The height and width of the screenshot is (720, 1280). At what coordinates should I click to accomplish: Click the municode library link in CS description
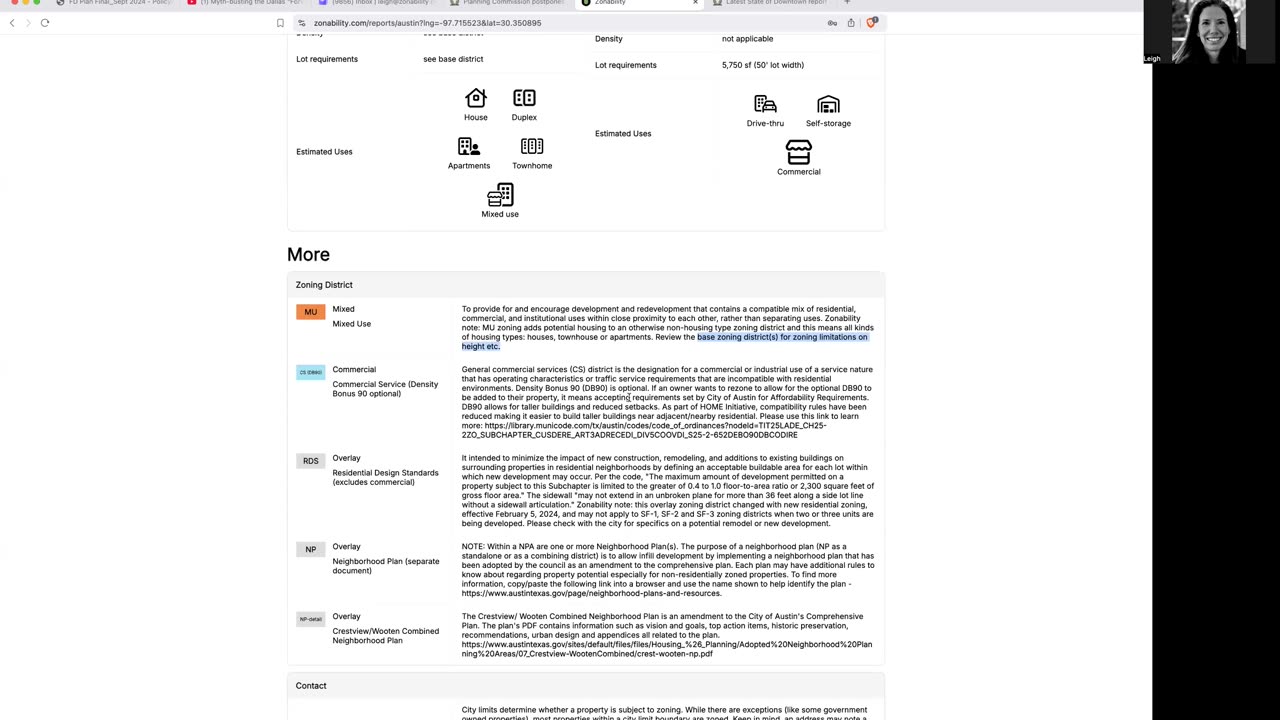(x=644, y=430)
